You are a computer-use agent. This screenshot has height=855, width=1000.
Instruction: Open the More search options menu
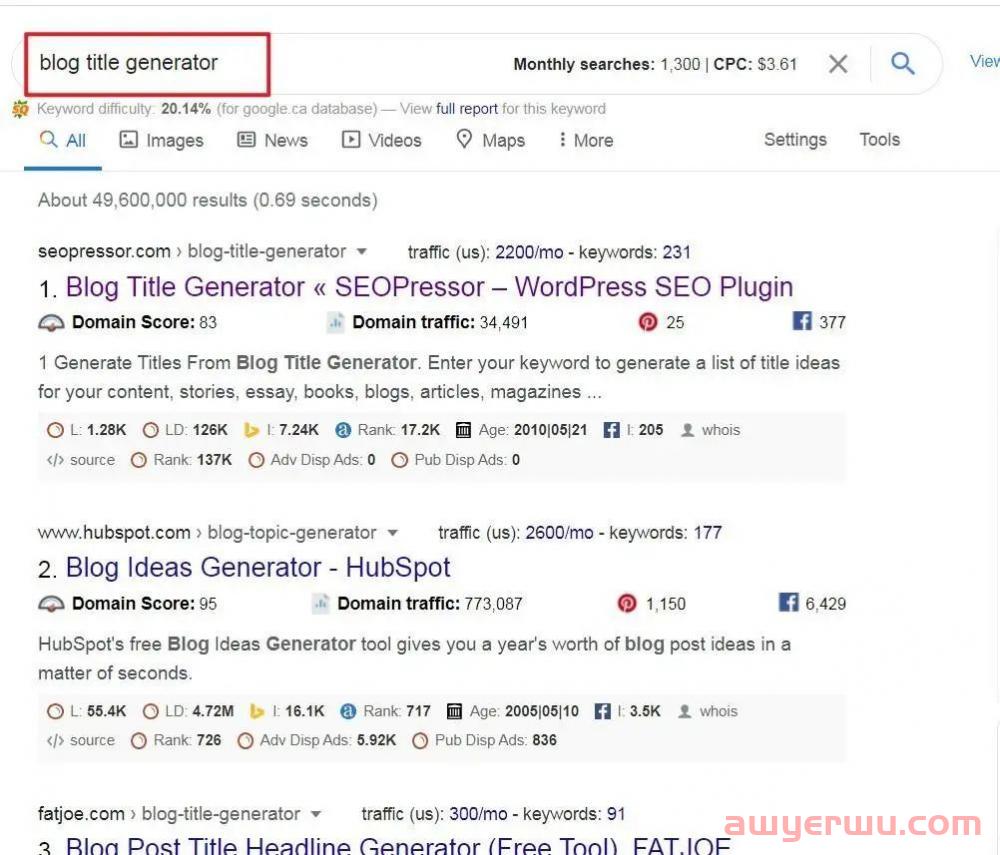[x=586, y=140]
